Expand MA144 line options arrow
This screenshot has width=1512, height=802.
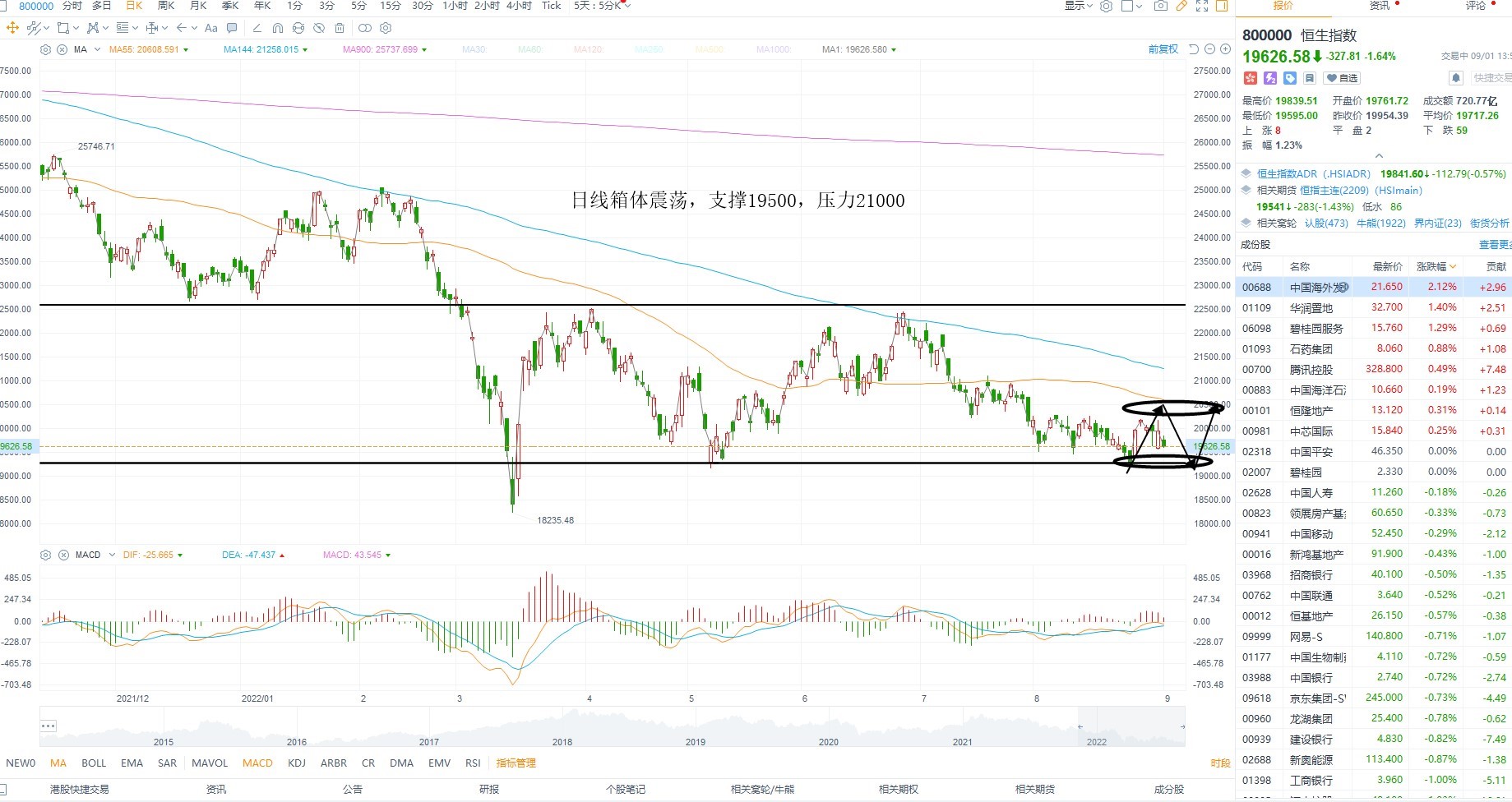(x=305, y=50)
